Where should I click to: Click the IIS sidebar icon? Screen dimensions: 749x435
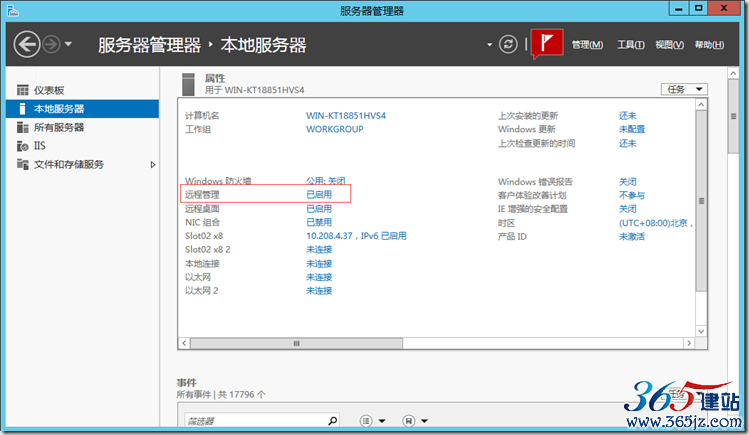pyautogui.click(x=24, y=146)
